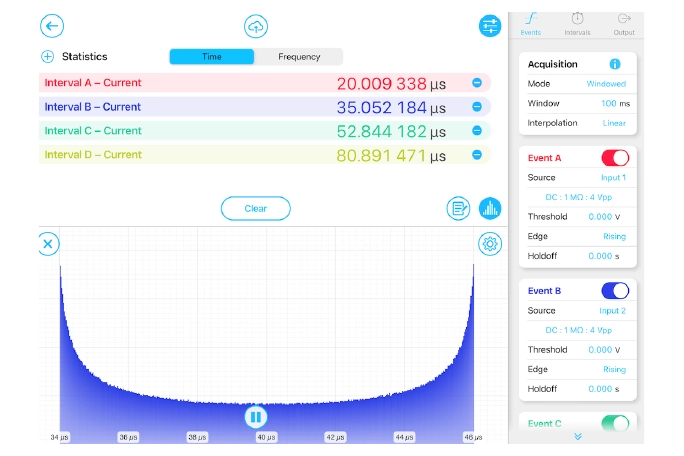Toggle the settings sliders panel icon
This screenshot has width=684, height=456.
click(x=490, y=26)
